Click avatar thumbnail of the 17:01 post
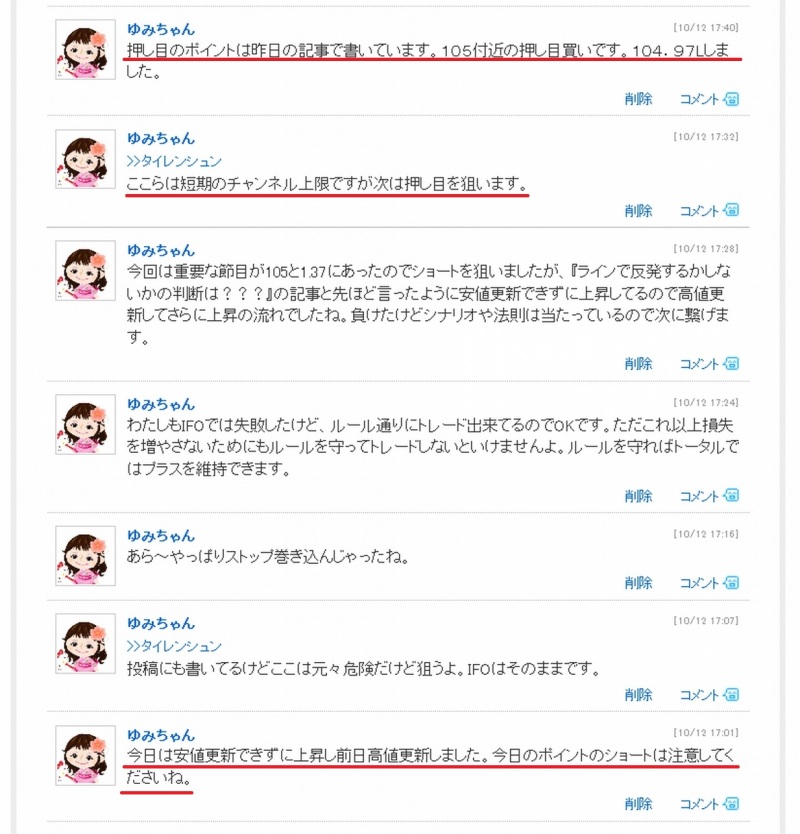 tap(85, 756)
